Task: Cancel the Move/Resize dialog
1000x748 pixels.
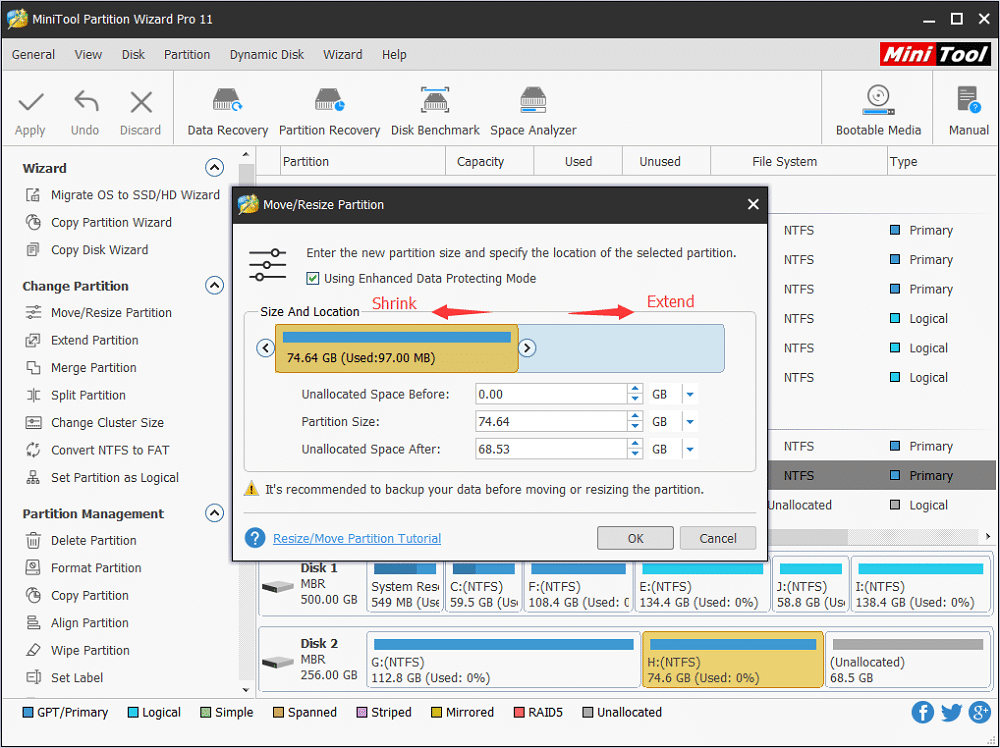Action: (x=718, y=538)
